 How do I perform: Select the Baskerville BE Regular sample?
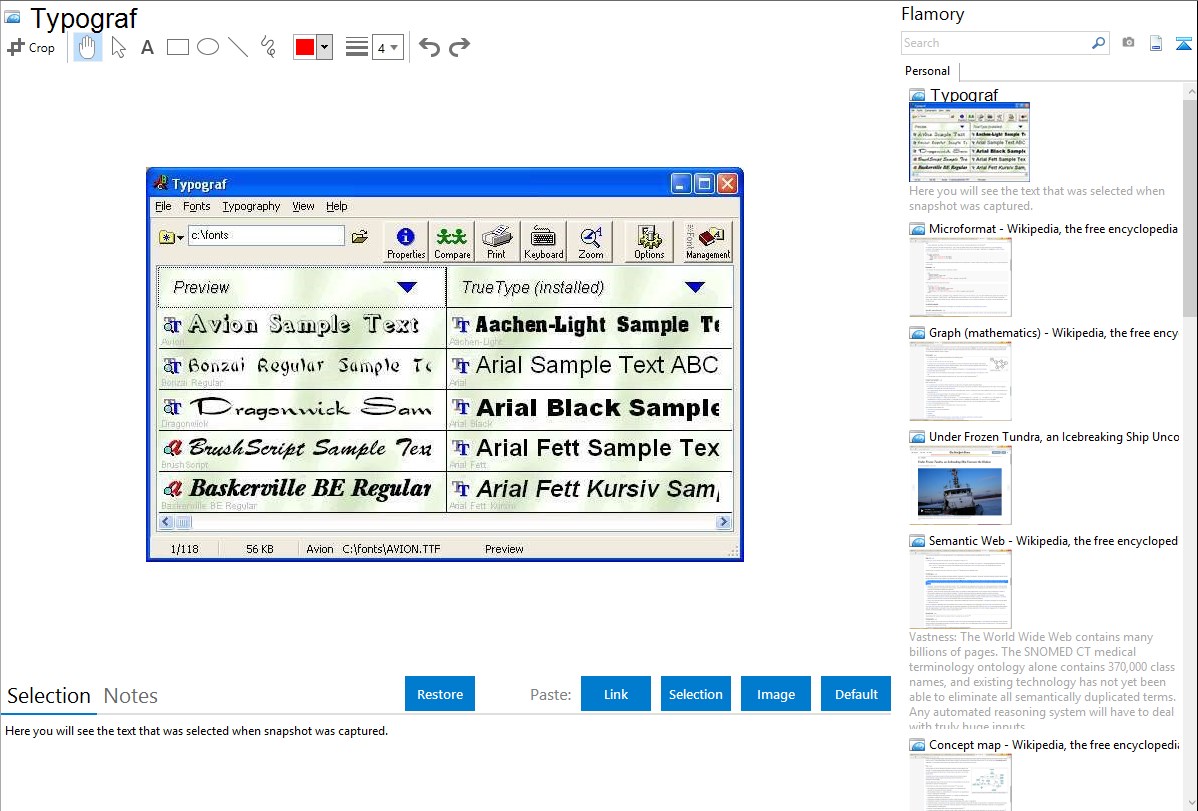coord(302,492)
